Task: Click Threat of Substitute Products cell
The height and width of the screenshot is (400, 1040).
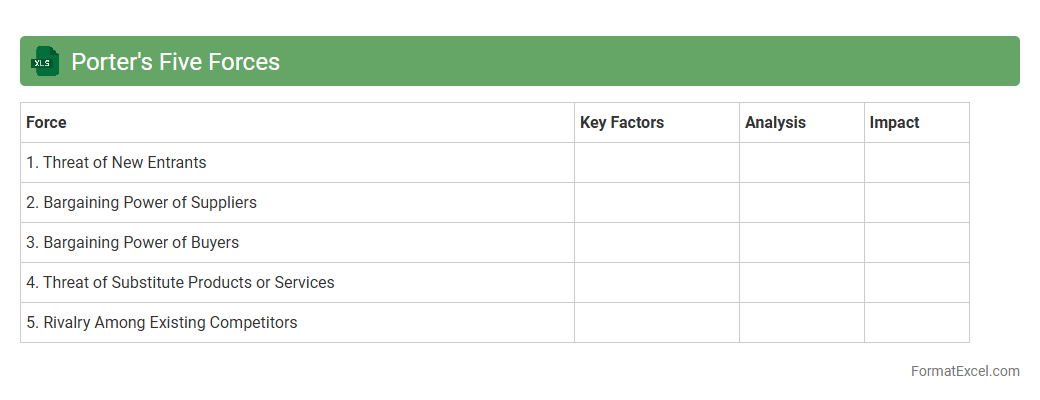Action: tap(180, 283)
